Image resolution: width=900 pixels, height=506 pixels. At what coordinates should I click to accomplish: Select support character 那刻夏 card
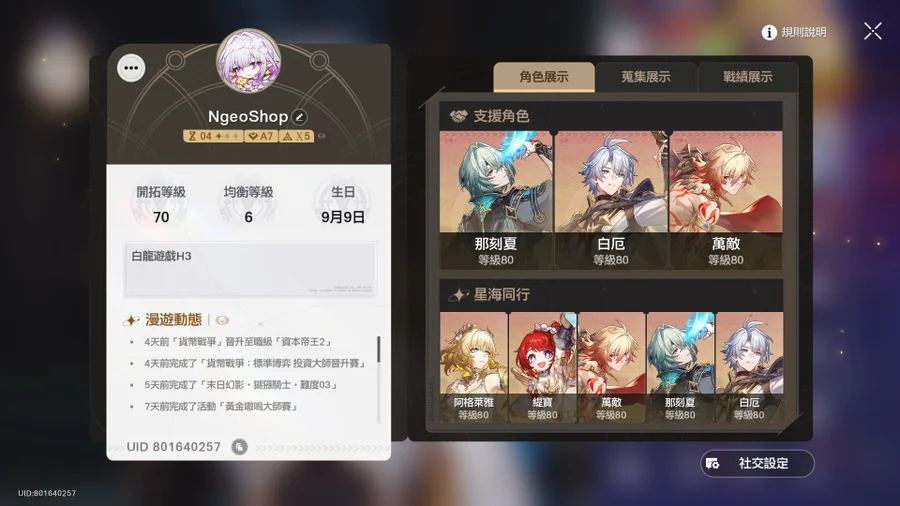pos(496,200)
